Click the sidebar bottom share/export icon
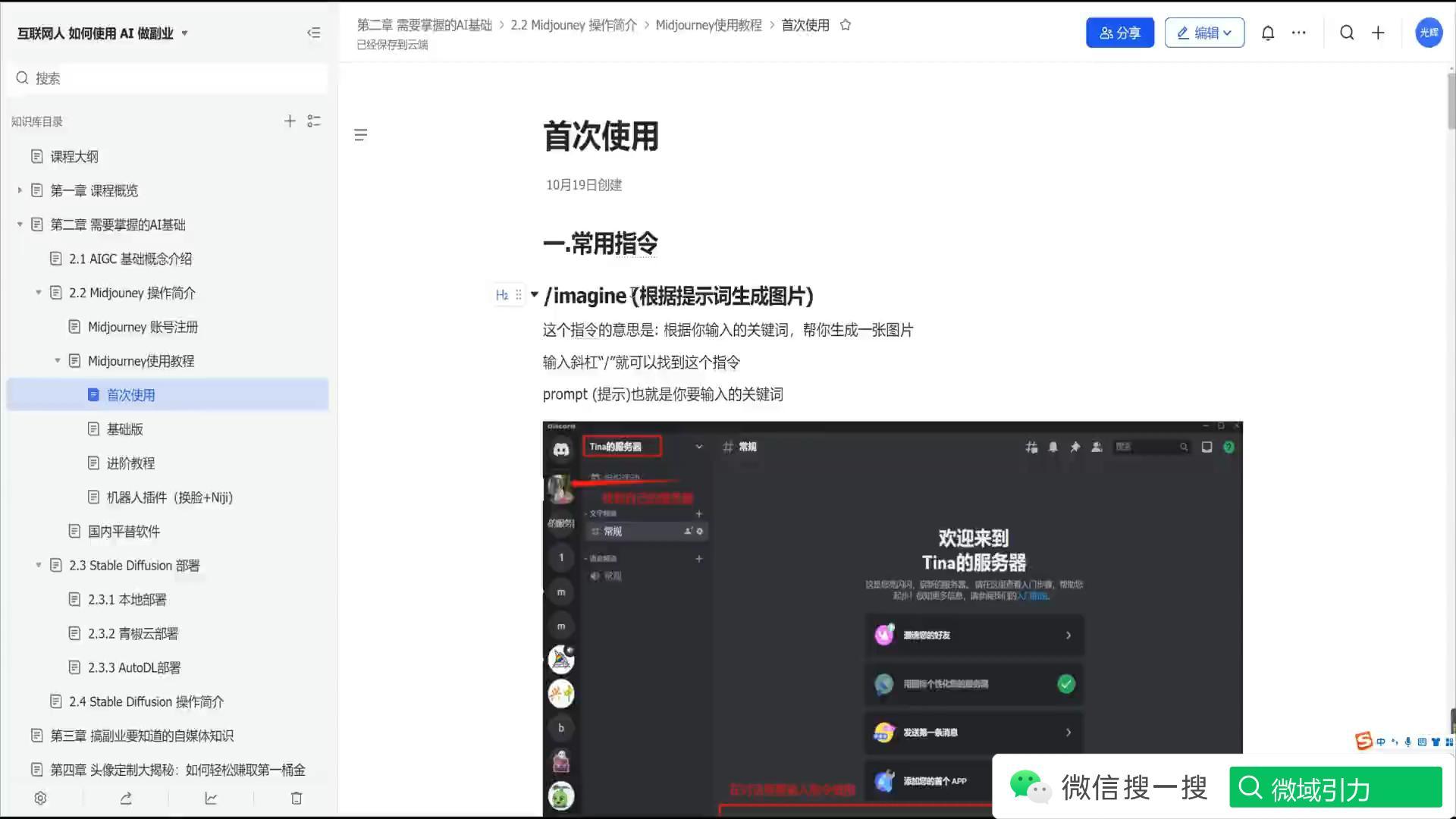 pyautogui.click(x=126, y=799)
